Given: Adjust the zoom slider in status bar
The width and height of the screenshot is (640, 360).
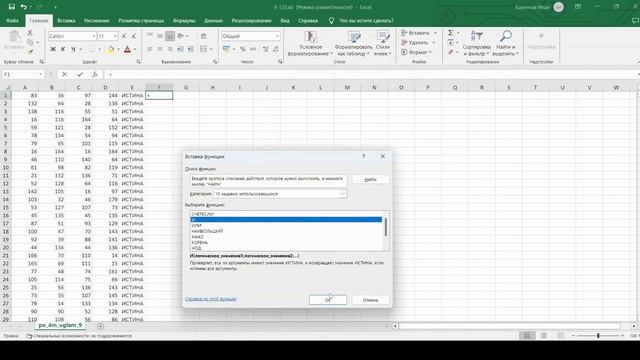Looking at the screenshot, I should coord(598,336).
